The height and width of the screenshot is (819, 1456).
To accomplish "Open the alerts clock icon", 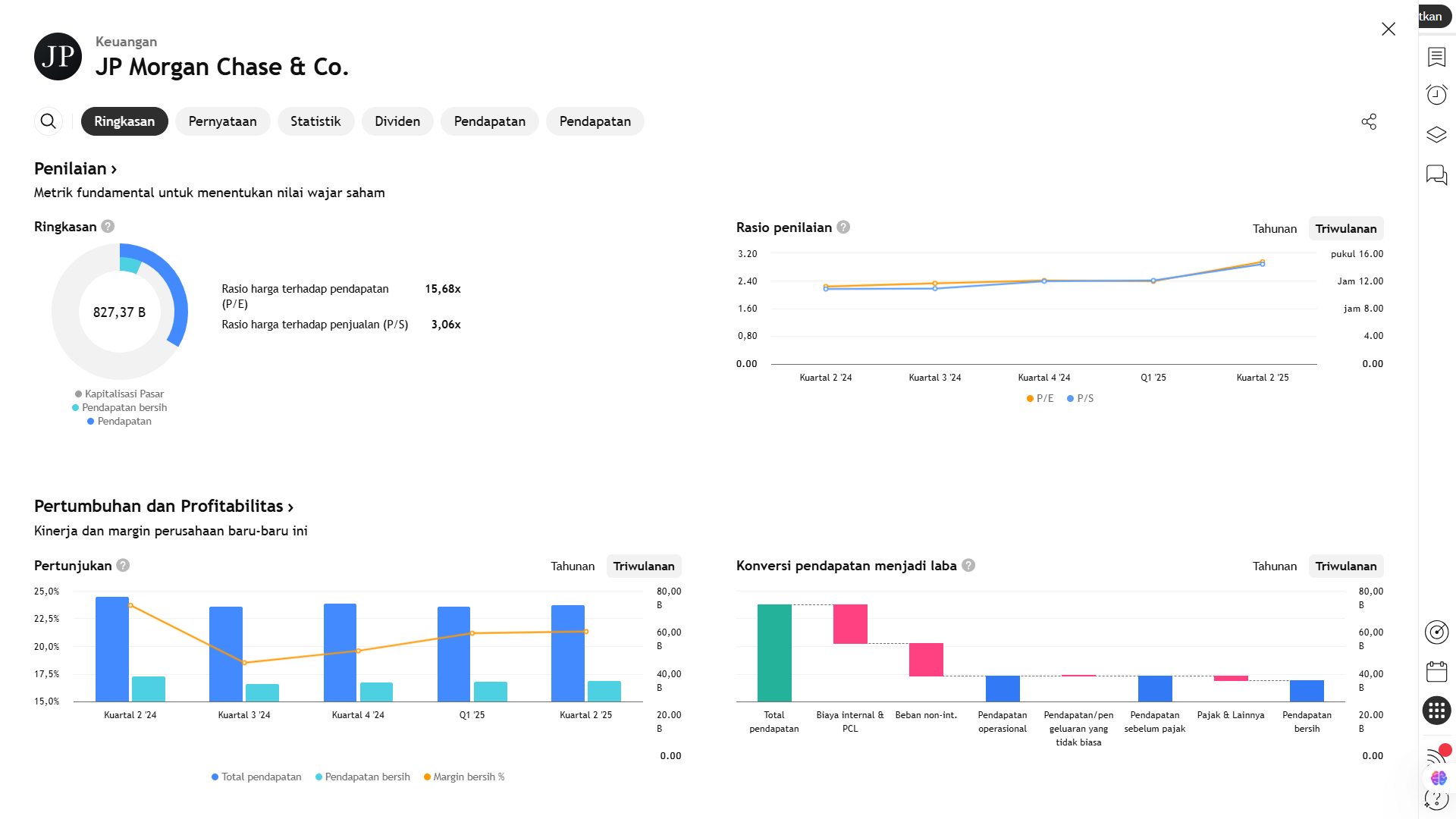I will coord(1436,95).
